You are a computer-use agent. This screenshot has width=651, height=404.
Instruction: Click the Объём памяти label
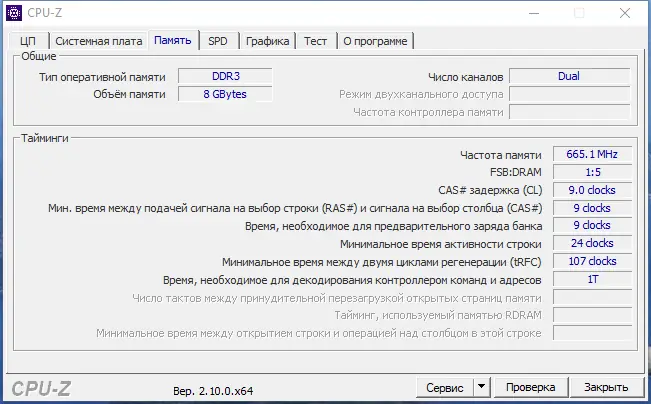129,95
